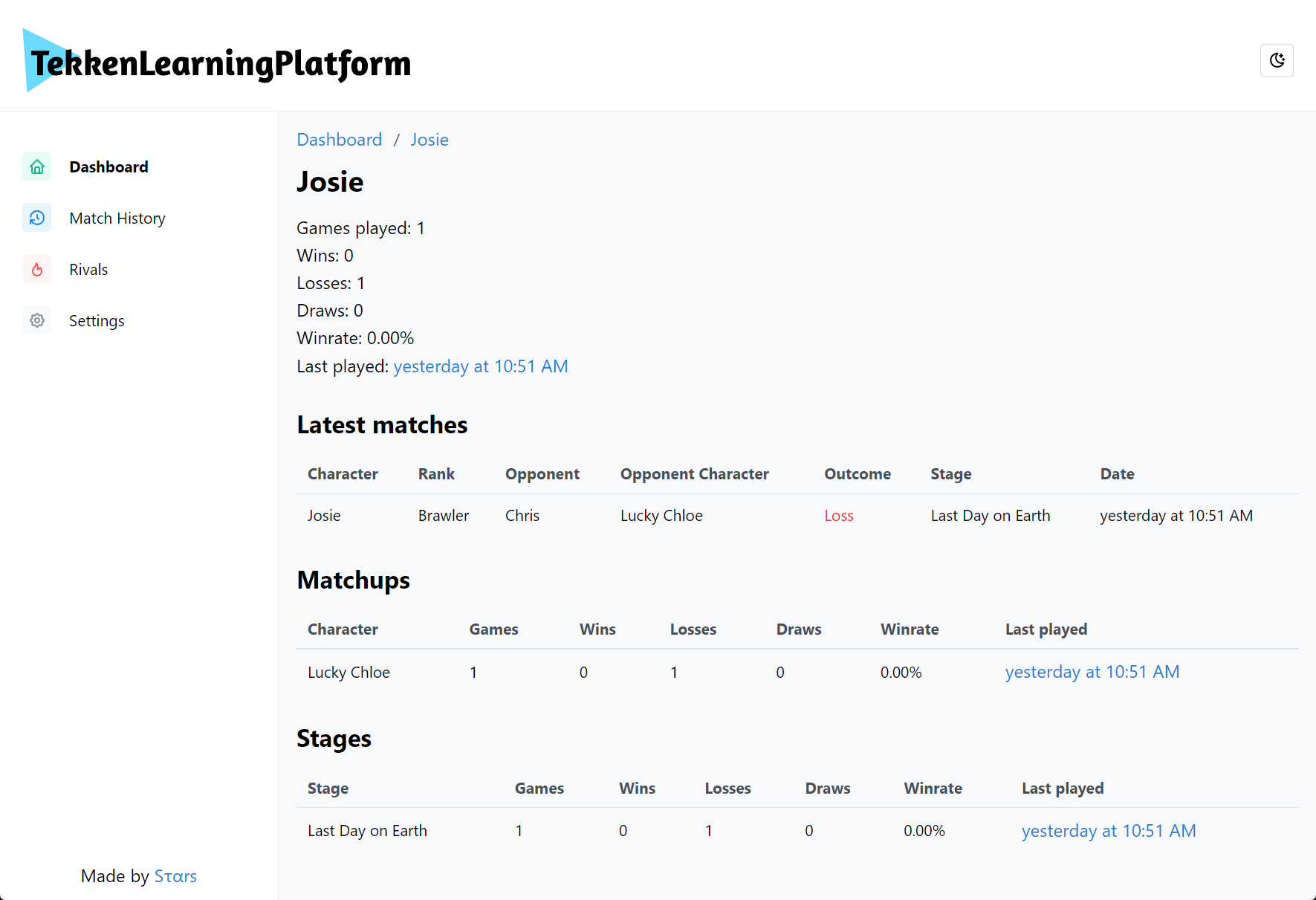Click Matchups Winrate column header
Image resolution: width=1316 pixels, height=900 pixels.
pos(910,629)
